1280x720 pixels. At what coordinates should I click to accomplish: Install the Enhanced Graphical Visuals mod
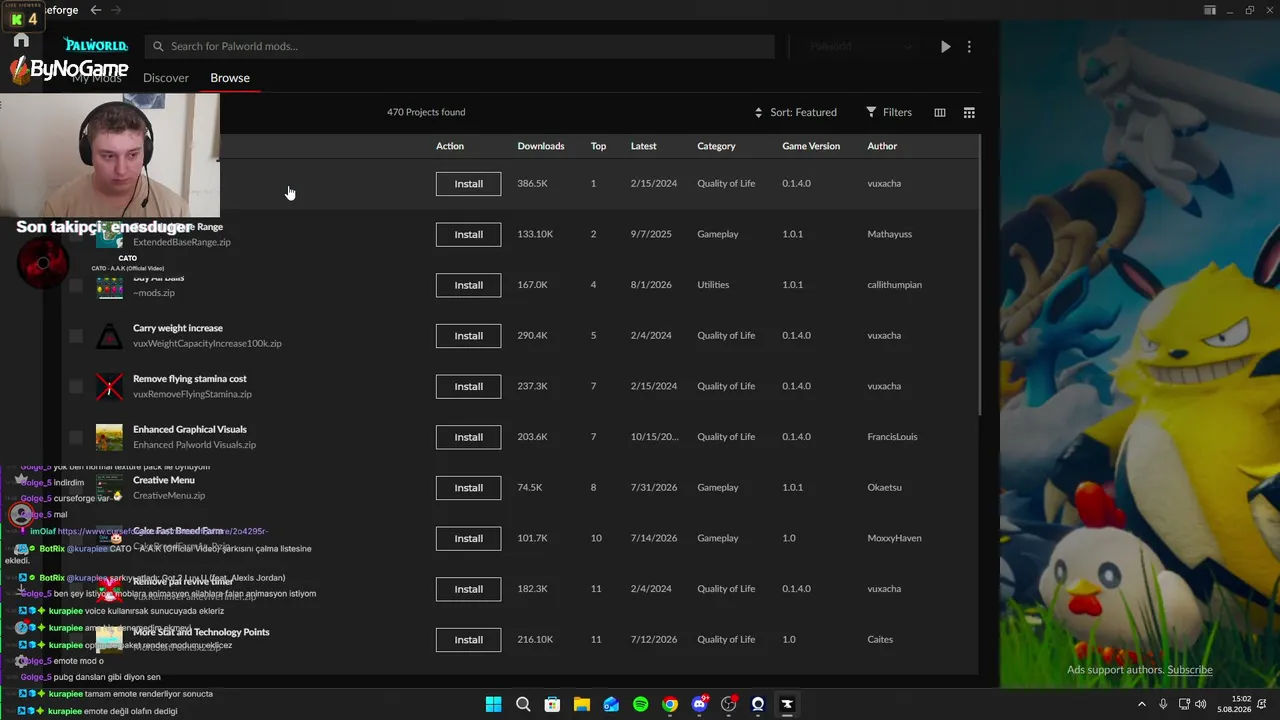(x=468, y=437)
